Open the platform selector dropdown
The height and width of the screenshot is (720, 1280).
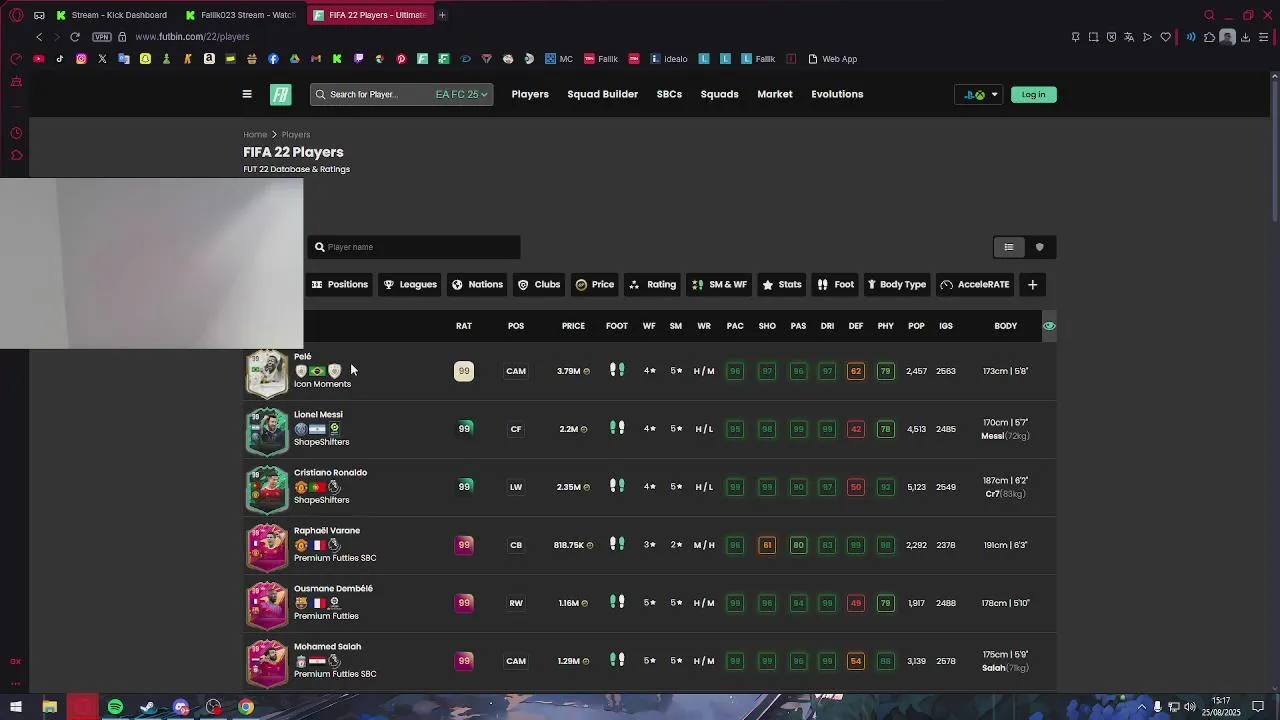click(979, 95)
